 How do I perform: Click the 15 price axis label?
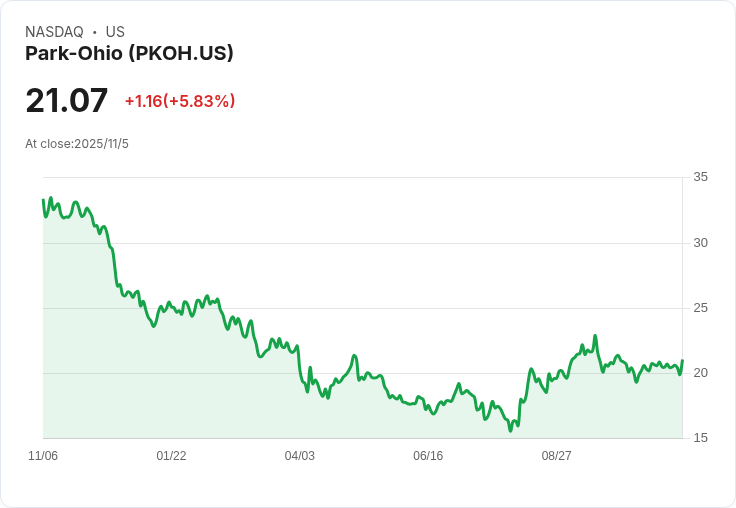point(701,438)
